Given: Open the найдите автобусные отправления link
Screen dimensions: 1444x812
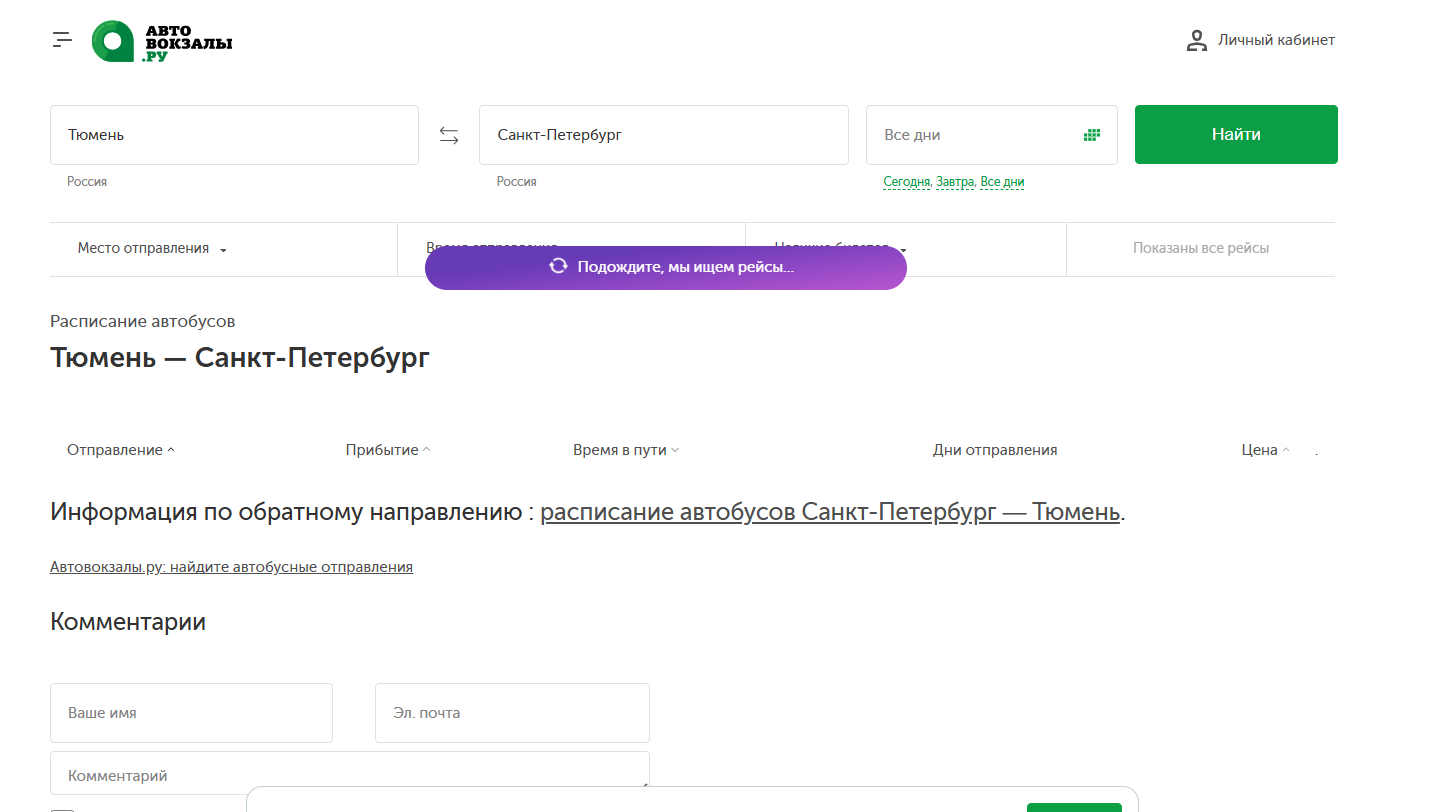Looking at the screenshot, I should [231, 567].
